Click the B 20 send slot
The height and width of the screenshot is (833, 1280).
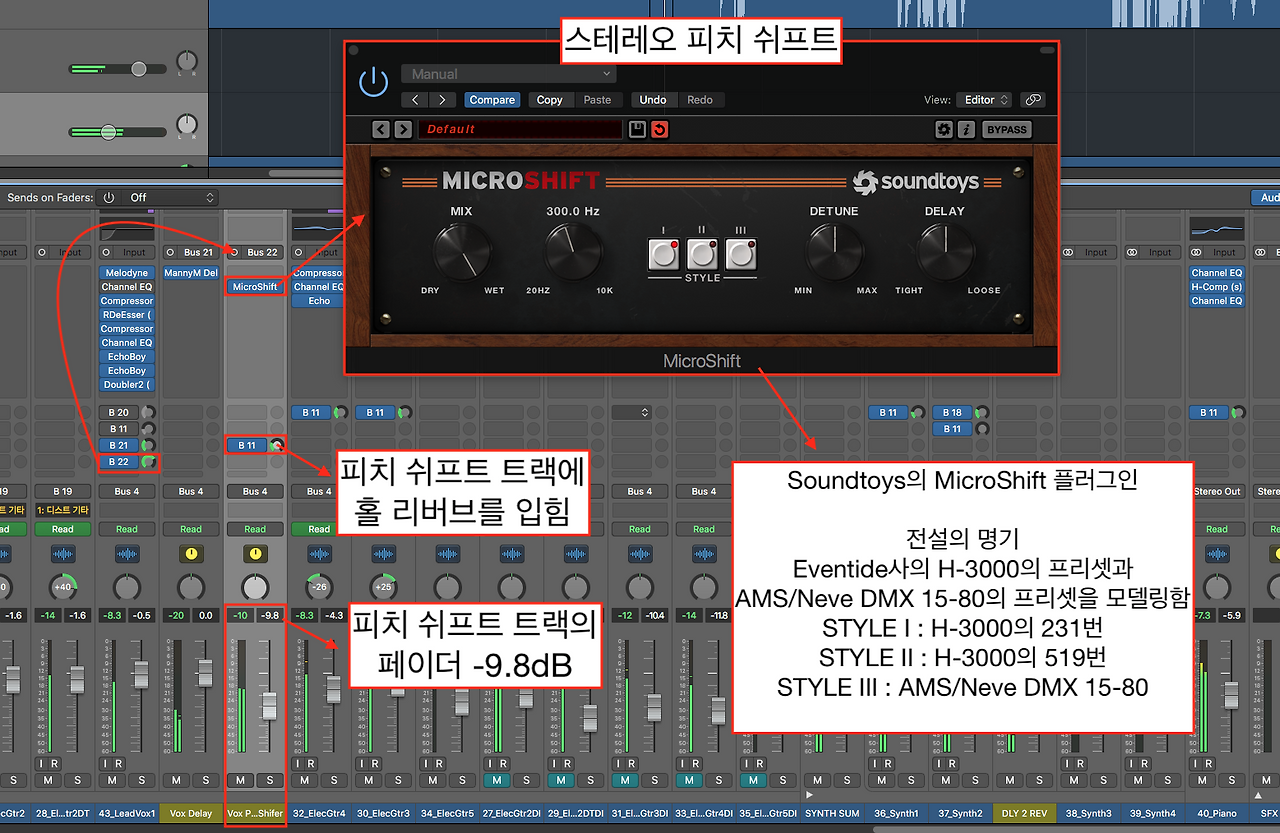[120, 412]
